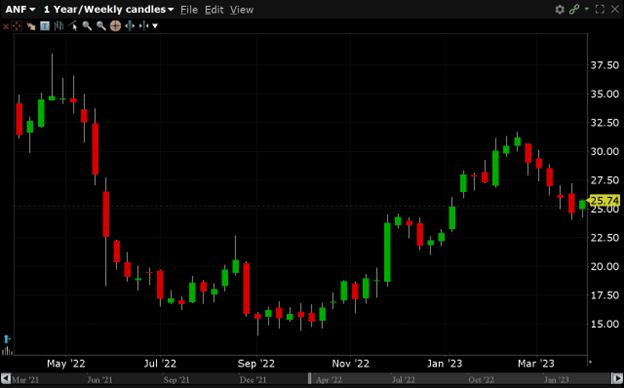This screenshot has height=388, width=624.
Task: Click the green chain link grouping icon
Action: (574, 10)
